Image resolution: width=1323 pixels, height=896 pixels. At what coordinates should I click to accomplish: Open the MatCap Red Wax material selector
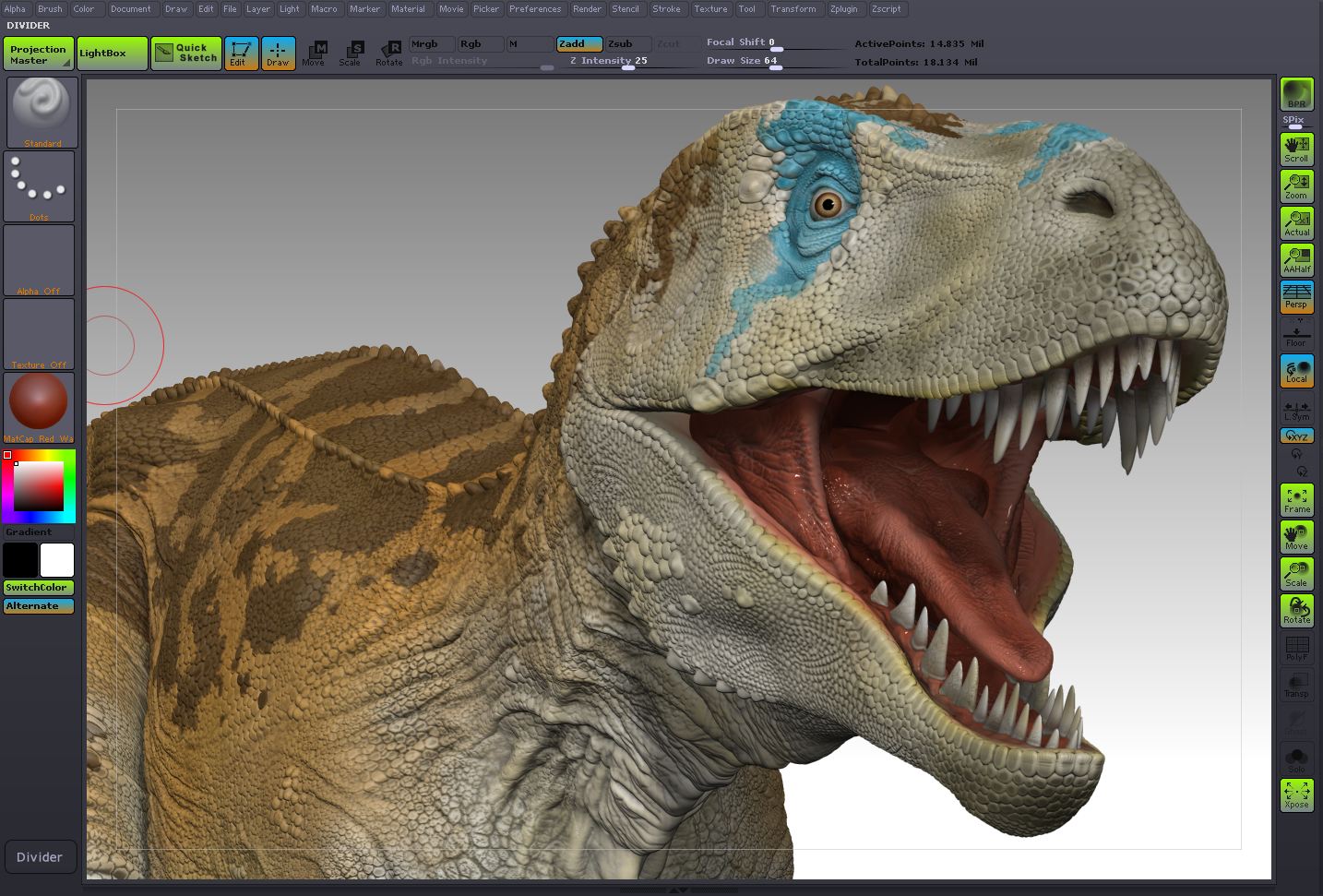(39, 408)
